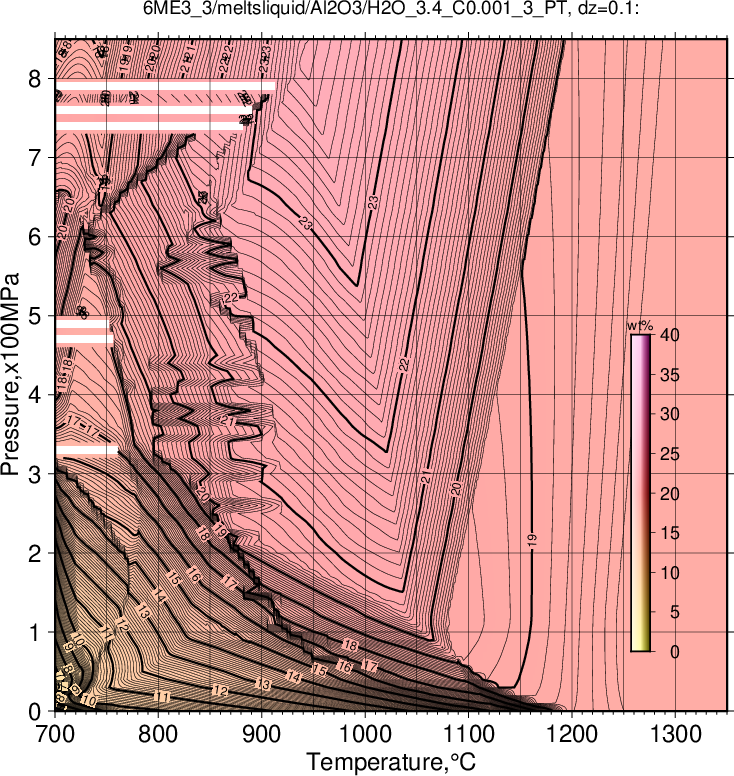
Task: Click the 20 contour label near 1090°C
Action: coord(456,488)
